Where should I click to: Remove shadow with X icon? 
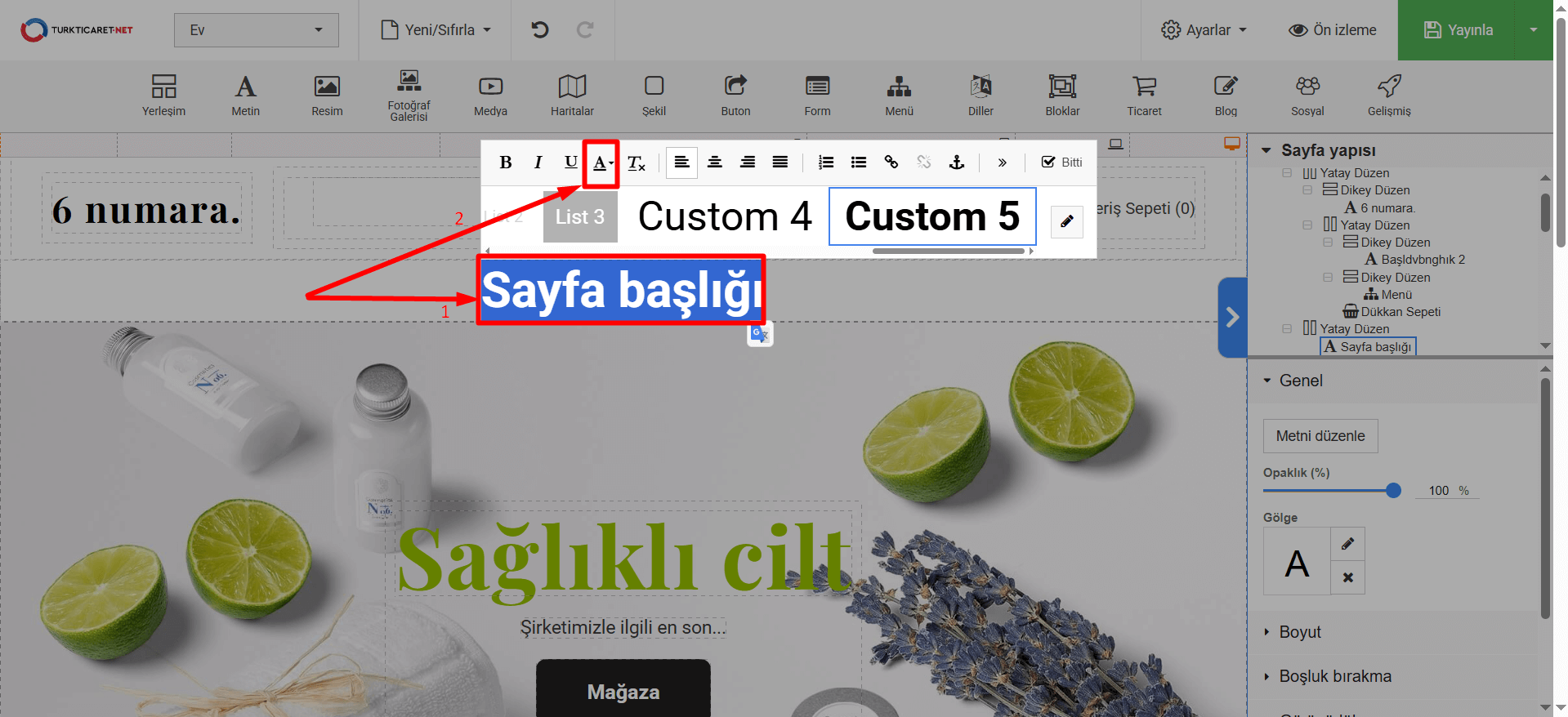tap(1347, 577)
